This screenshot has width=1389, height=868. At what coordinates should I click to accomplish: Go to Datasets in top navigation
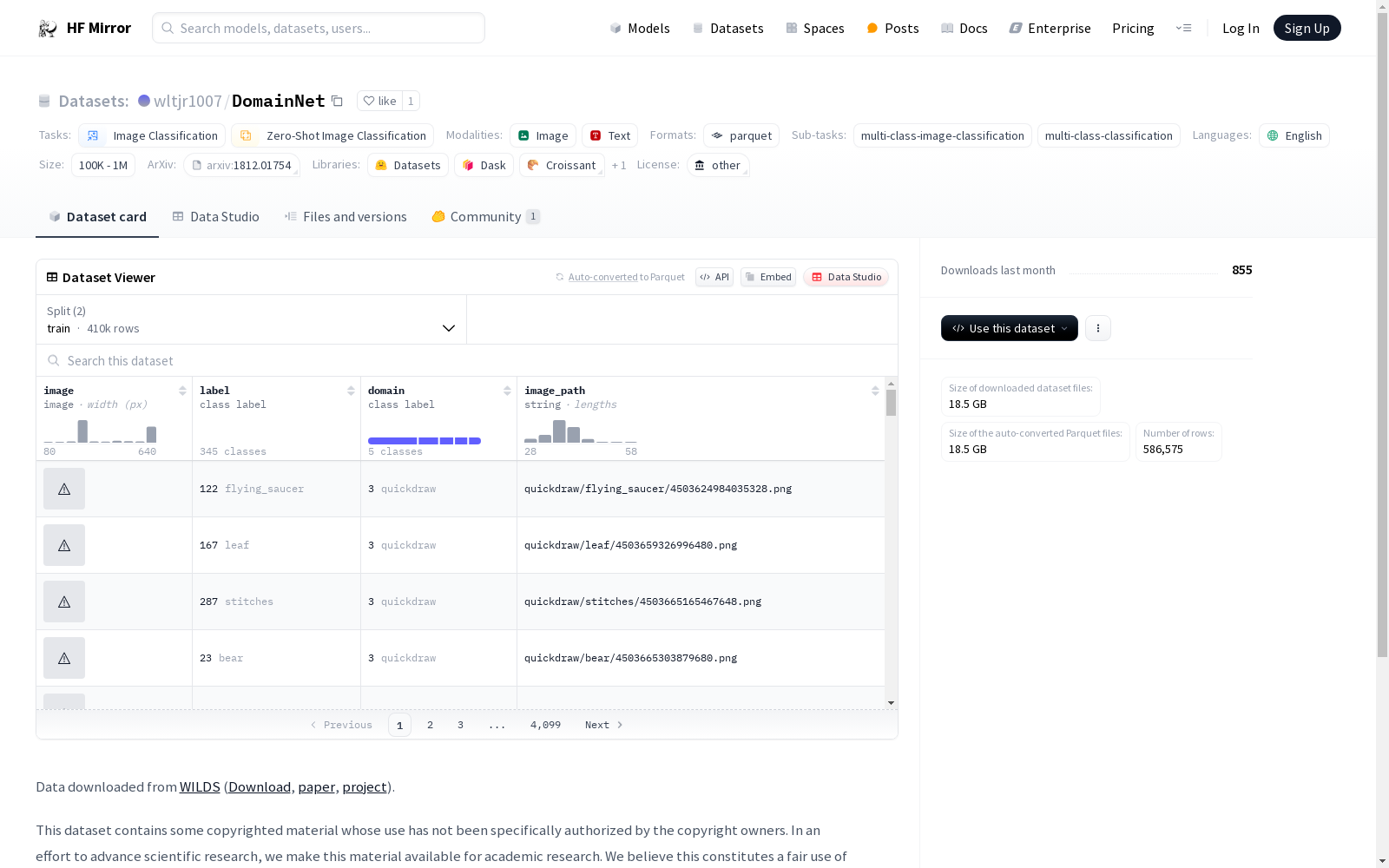click(x=727, y=28)
